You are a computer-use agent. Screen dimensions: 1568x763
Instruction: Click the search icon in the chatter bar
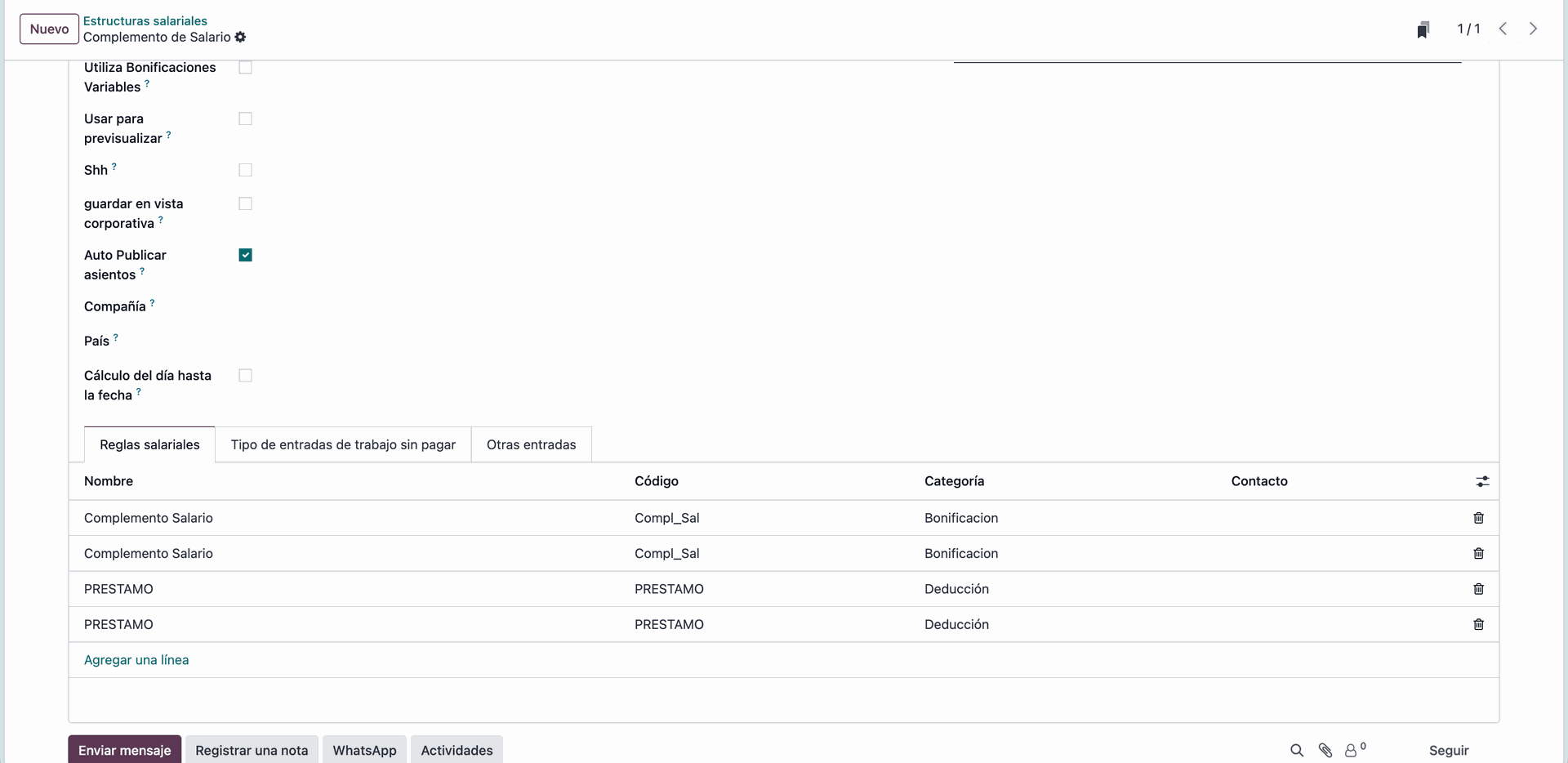click(1296, 750)
